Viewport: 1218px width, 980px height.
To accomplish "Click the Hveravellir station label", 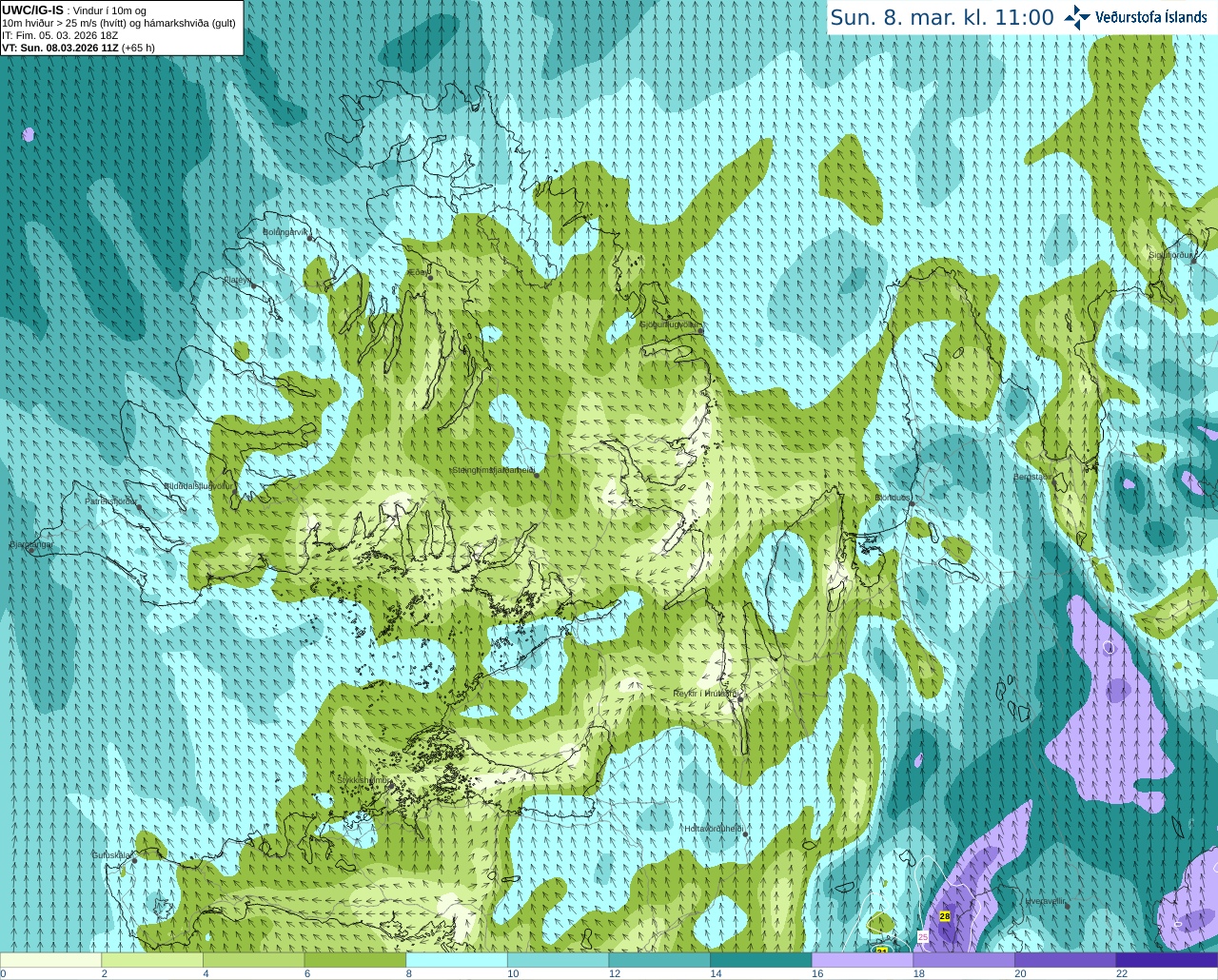I will [x=1045, y=901].
